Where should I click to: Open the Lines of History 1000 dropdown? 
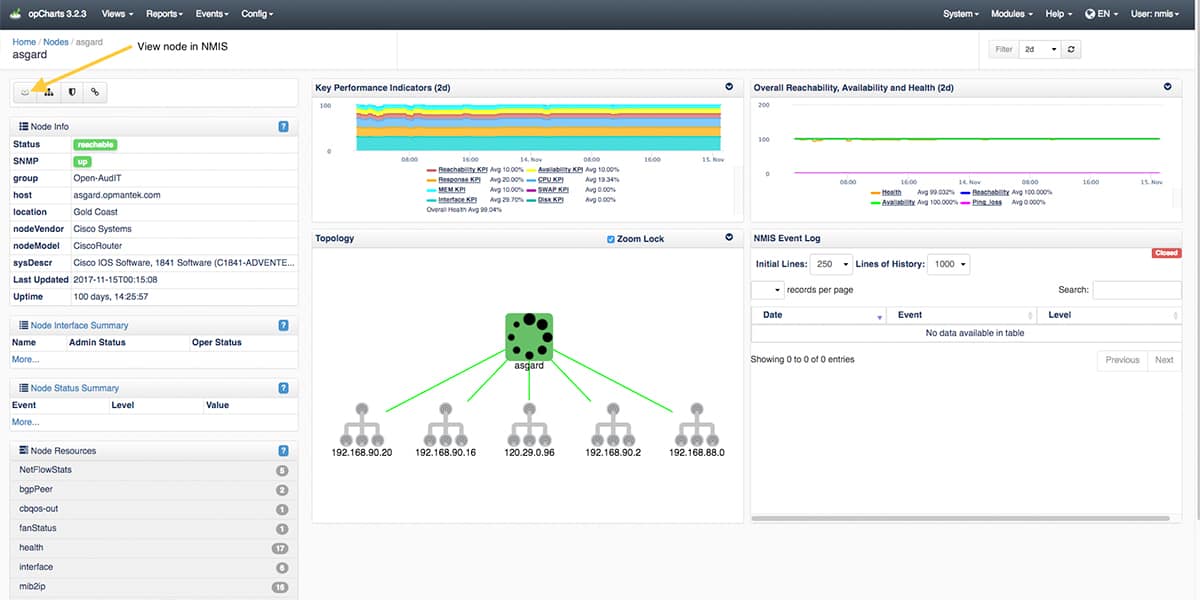(x=949, y=265)
